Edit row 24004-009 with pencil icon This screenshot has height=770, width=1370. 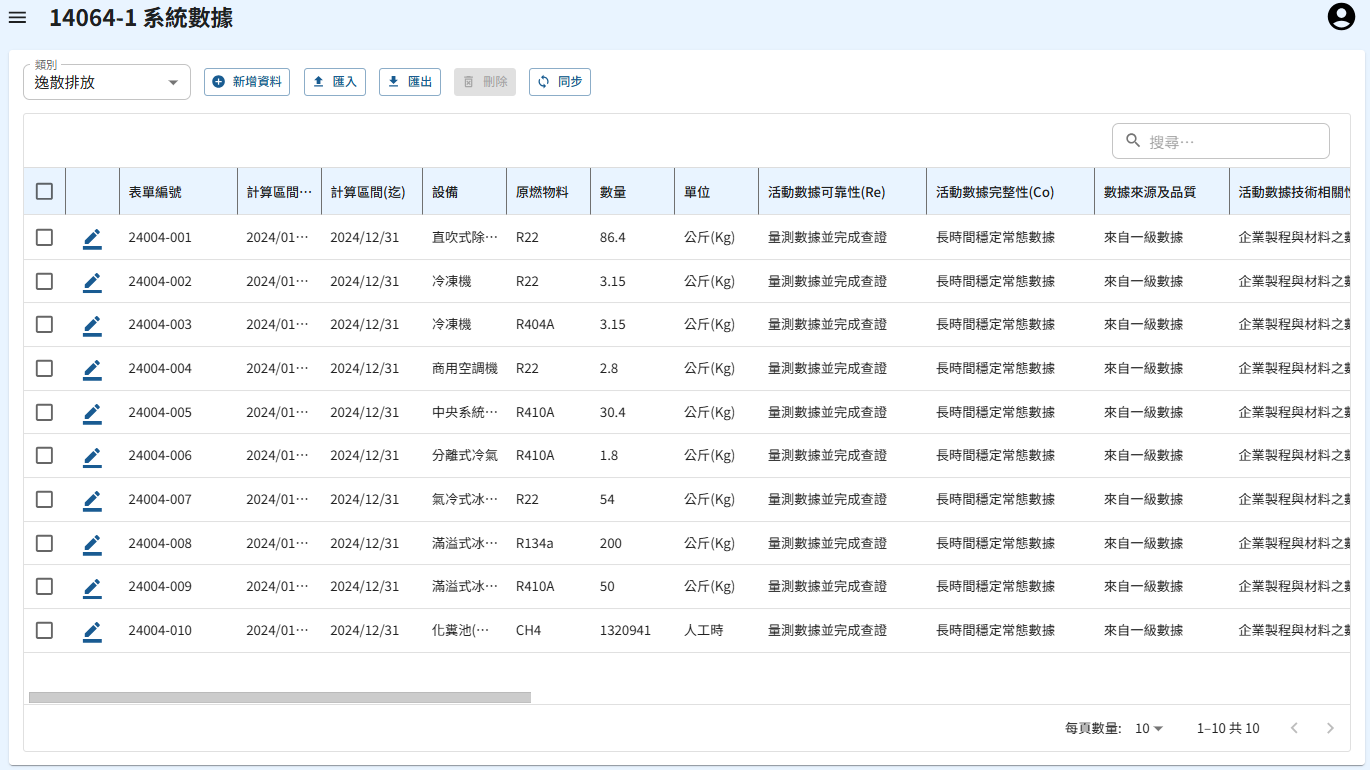pyautogui.click(x=92, y=587)
